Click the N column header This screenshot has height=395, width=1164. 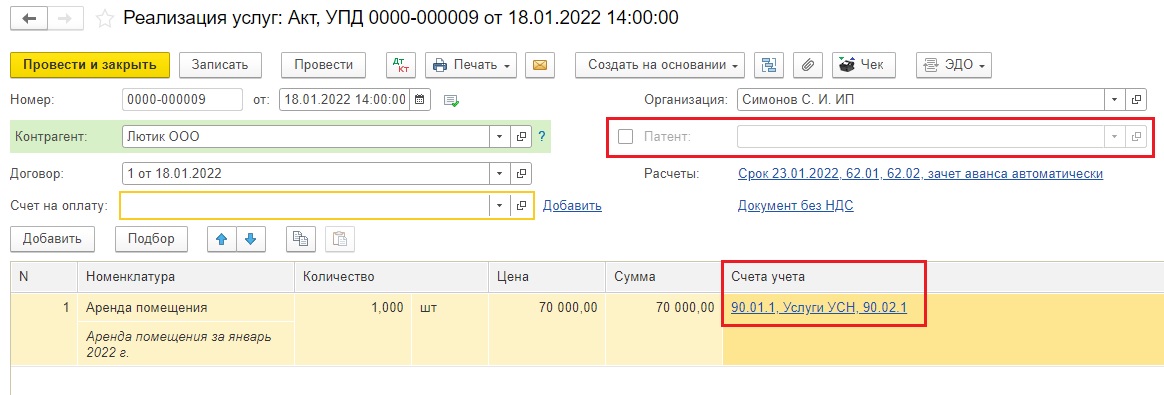coord(44,277)
